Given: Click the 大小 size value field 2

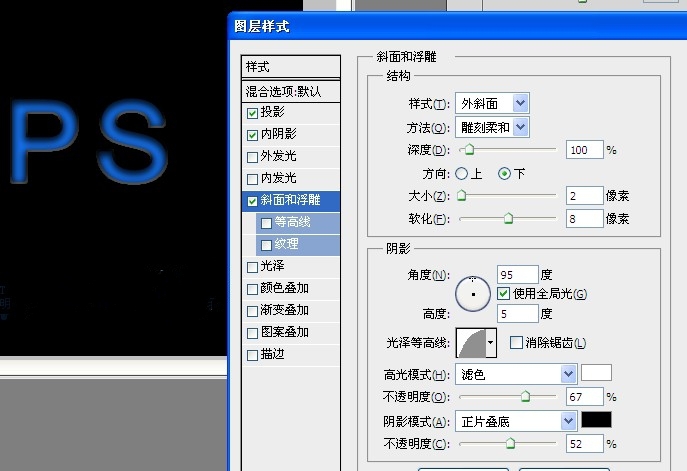Looking at the screenshot, I should (x=584, y=195).
